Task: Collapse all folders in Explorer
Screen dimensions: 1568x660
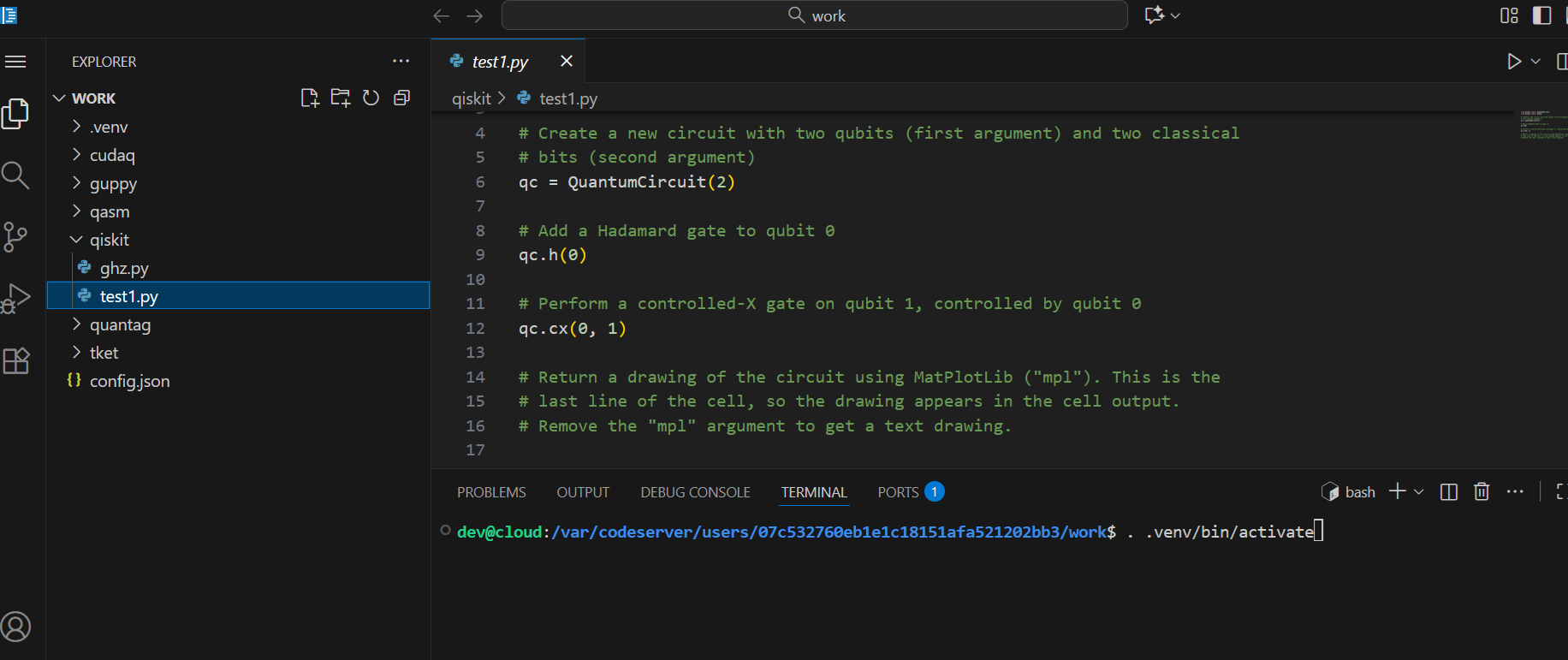Action: [401, 98]
